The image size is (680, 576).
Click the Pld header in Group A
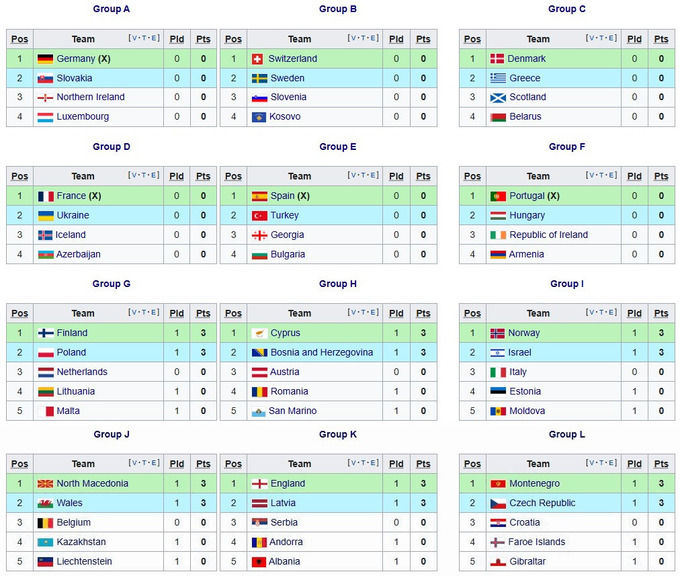(177, 39)
